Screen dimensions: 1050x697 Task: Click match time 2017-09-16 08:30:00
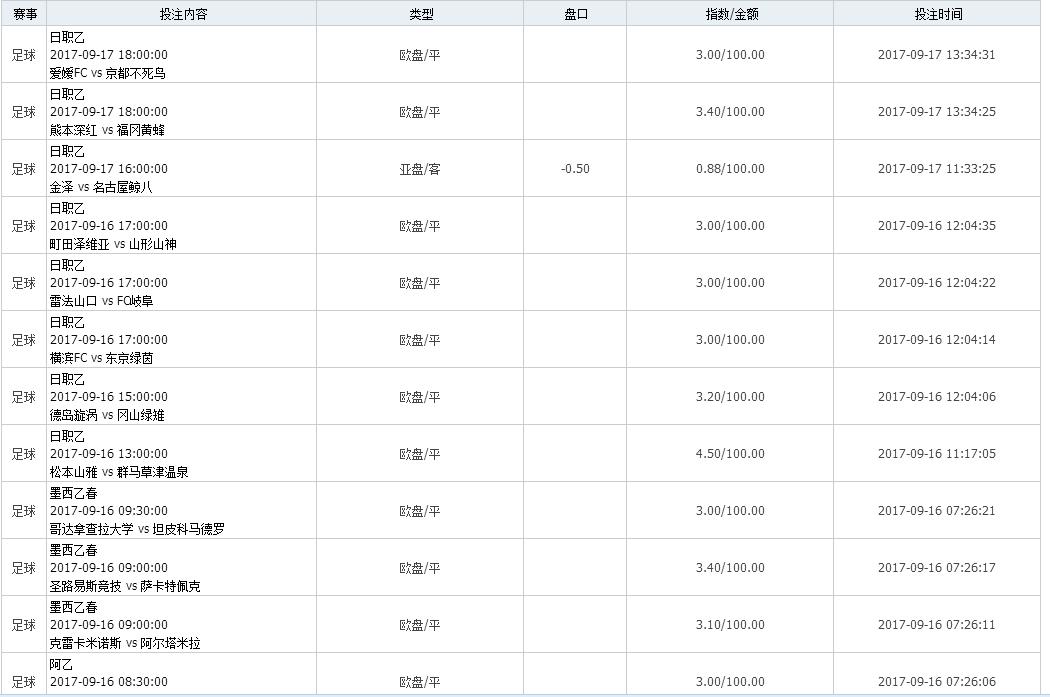coord(108,682)
